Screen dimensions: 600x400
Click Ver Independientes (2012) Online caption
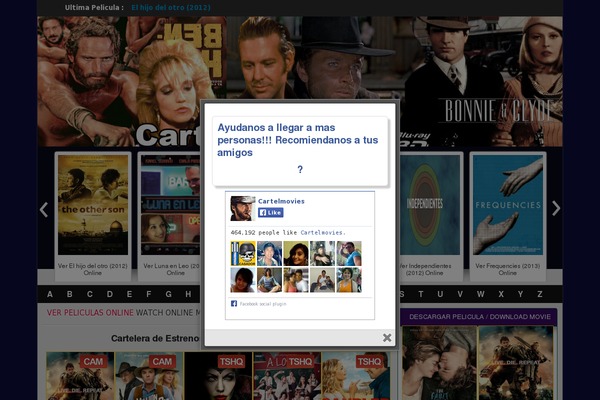pyautogui.click(x=427, y=269)
